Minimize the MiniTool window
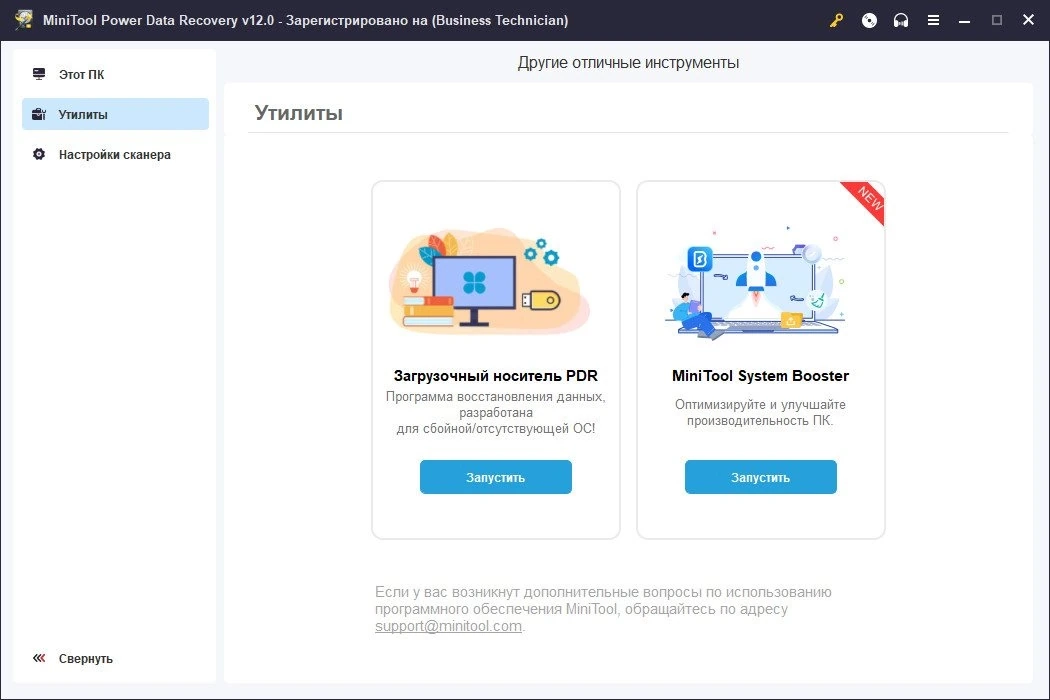Viewport: 1050px width, 700px height. tap(964, 20)
